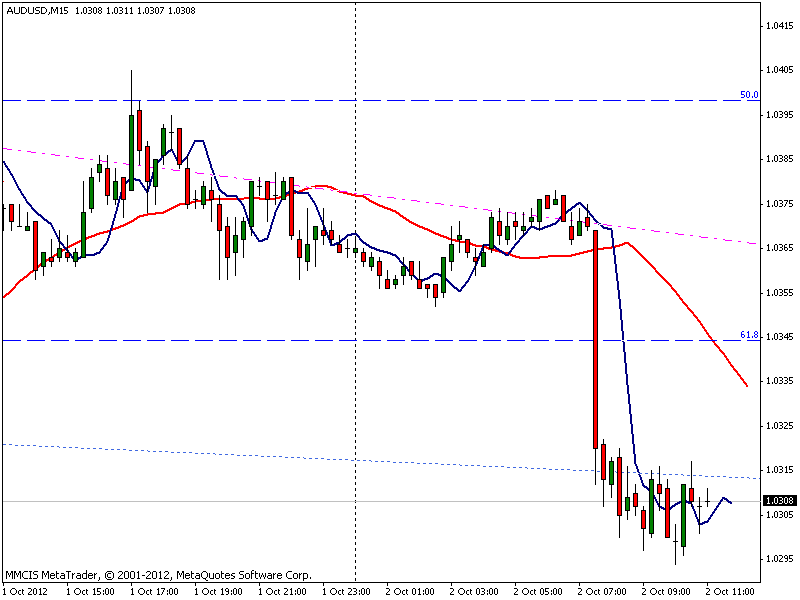Select the vertical dotted period separator line

(x=356, y=291)
